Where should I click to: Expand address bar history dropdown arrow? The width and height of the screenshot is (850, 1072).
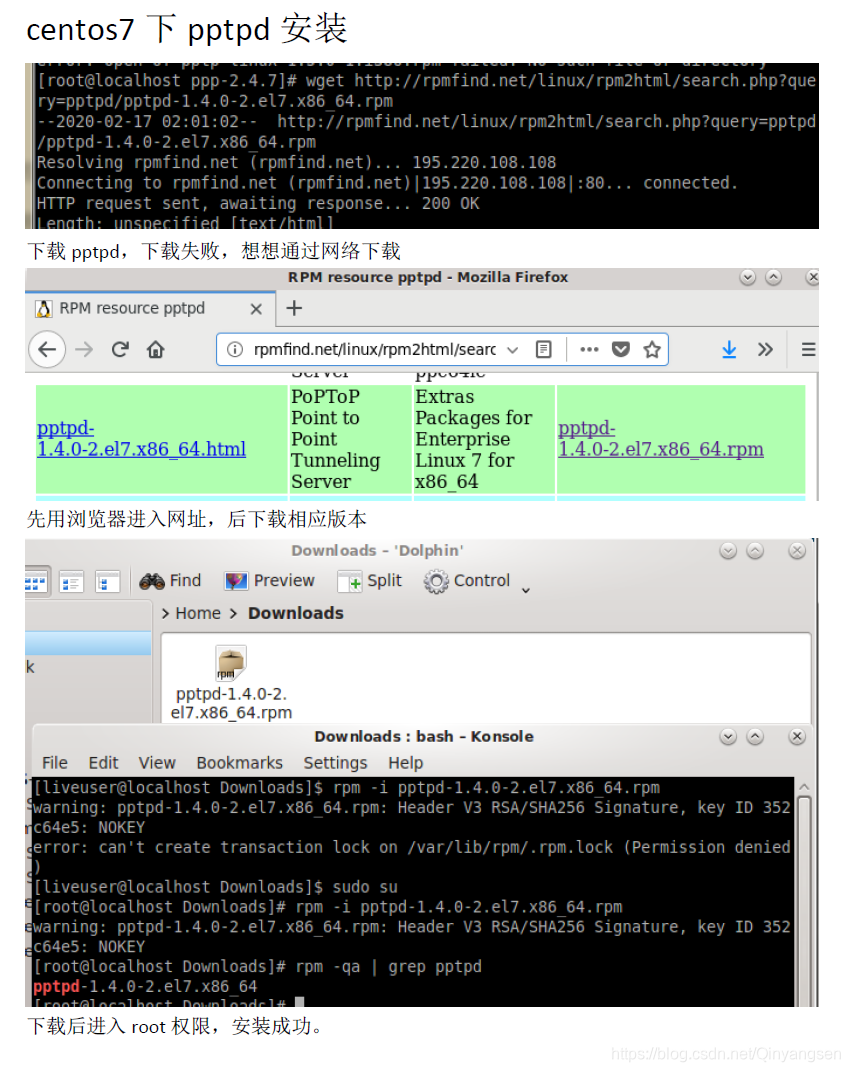tap(512, 349)
